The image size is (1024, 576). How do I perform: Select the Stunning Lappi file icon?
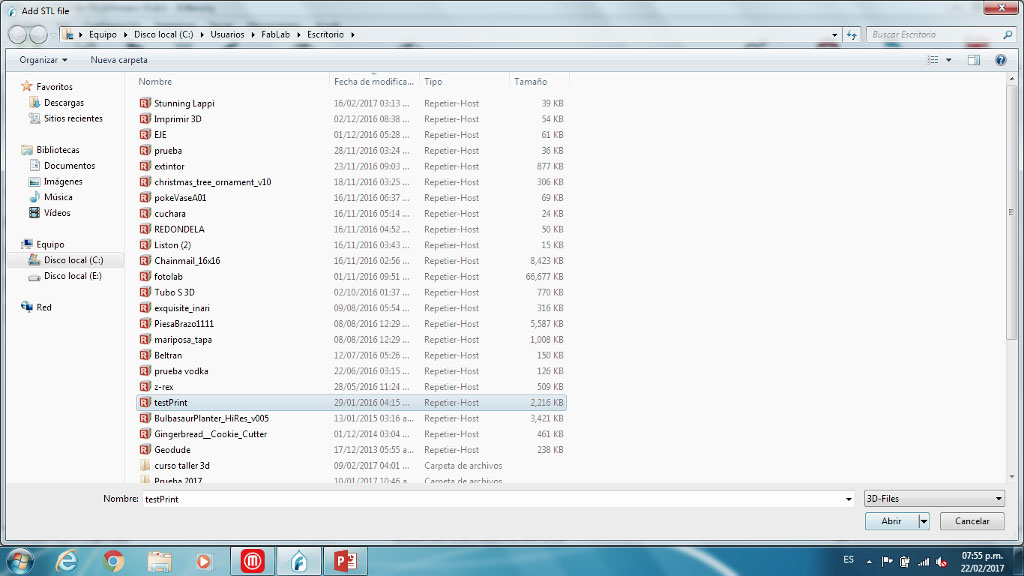point(145,103)
